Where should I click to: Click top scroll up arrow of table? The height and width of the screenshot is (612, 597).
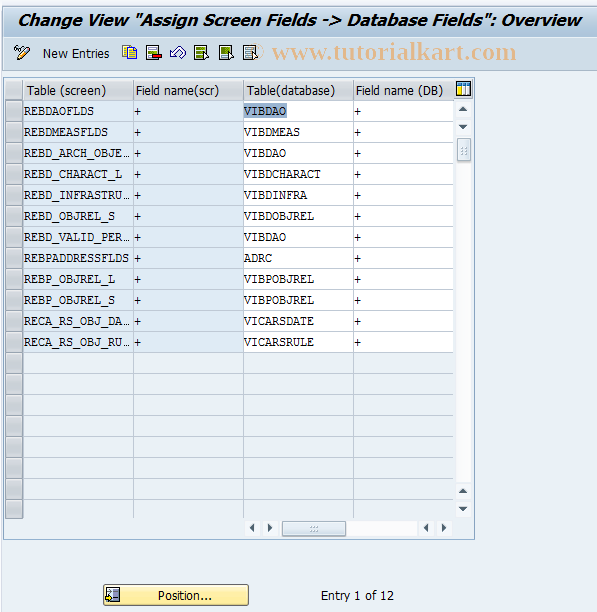pos(463,109)
